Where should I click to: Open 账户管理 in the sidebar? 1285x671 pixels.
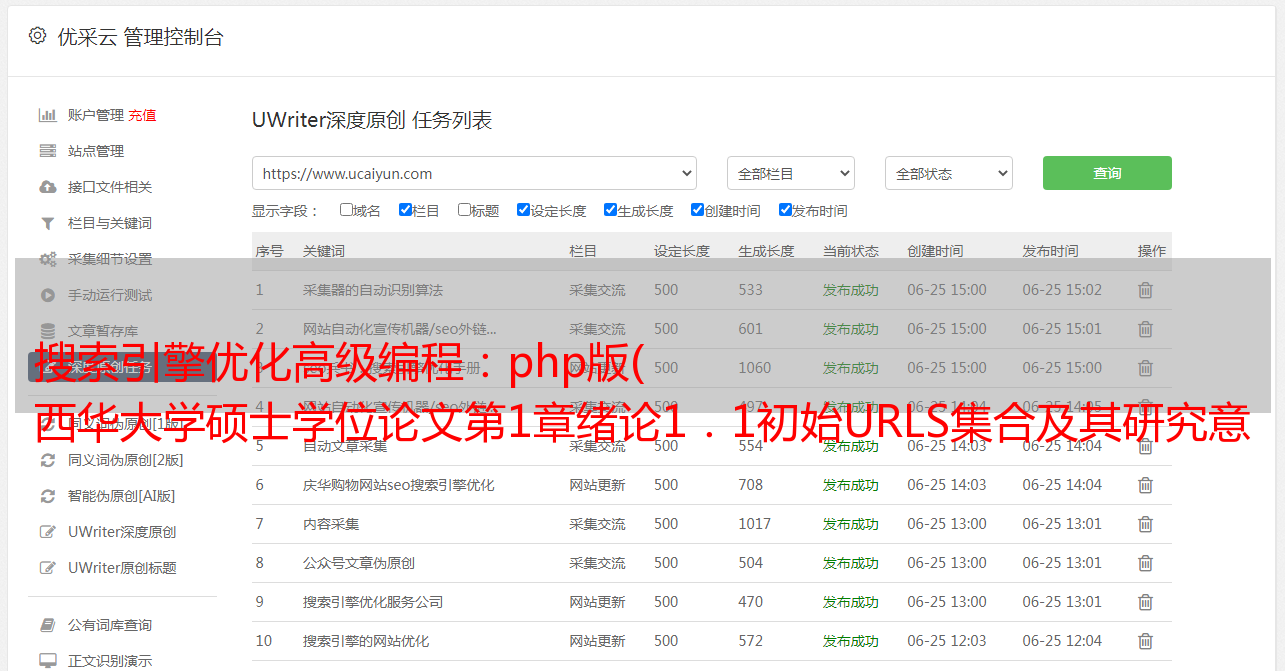pyautogui.click(x=96, y=115)
